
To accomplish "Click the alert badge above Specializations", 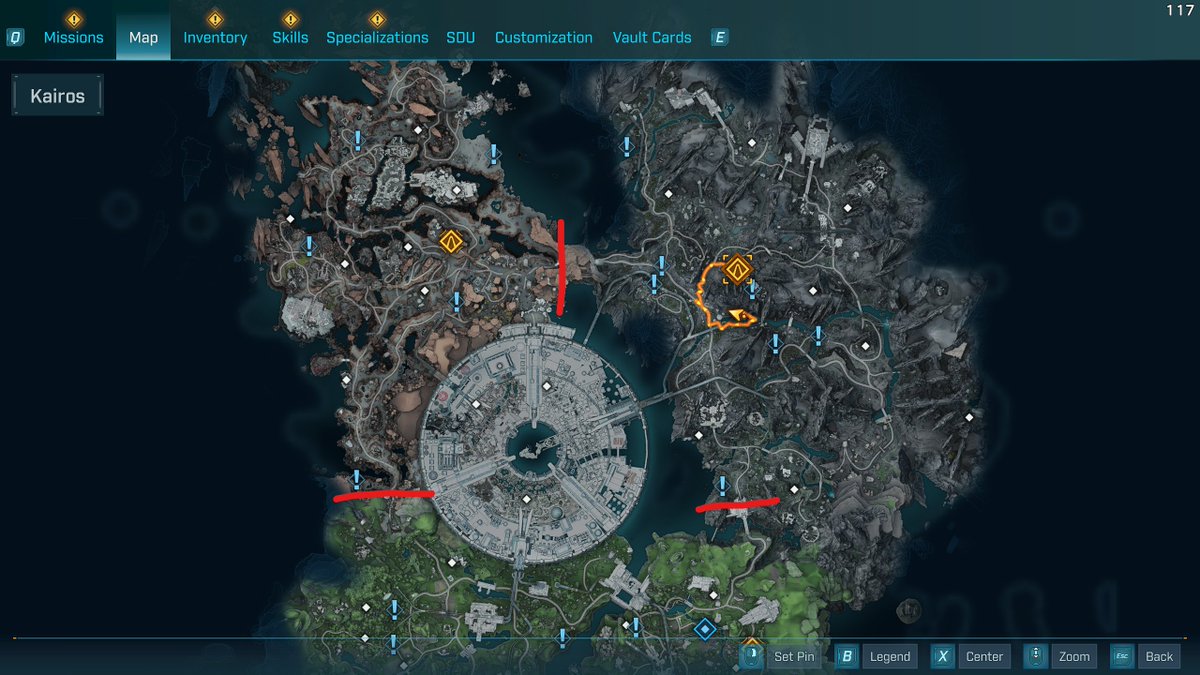I will pyautogui.click(x=376, y=18).
